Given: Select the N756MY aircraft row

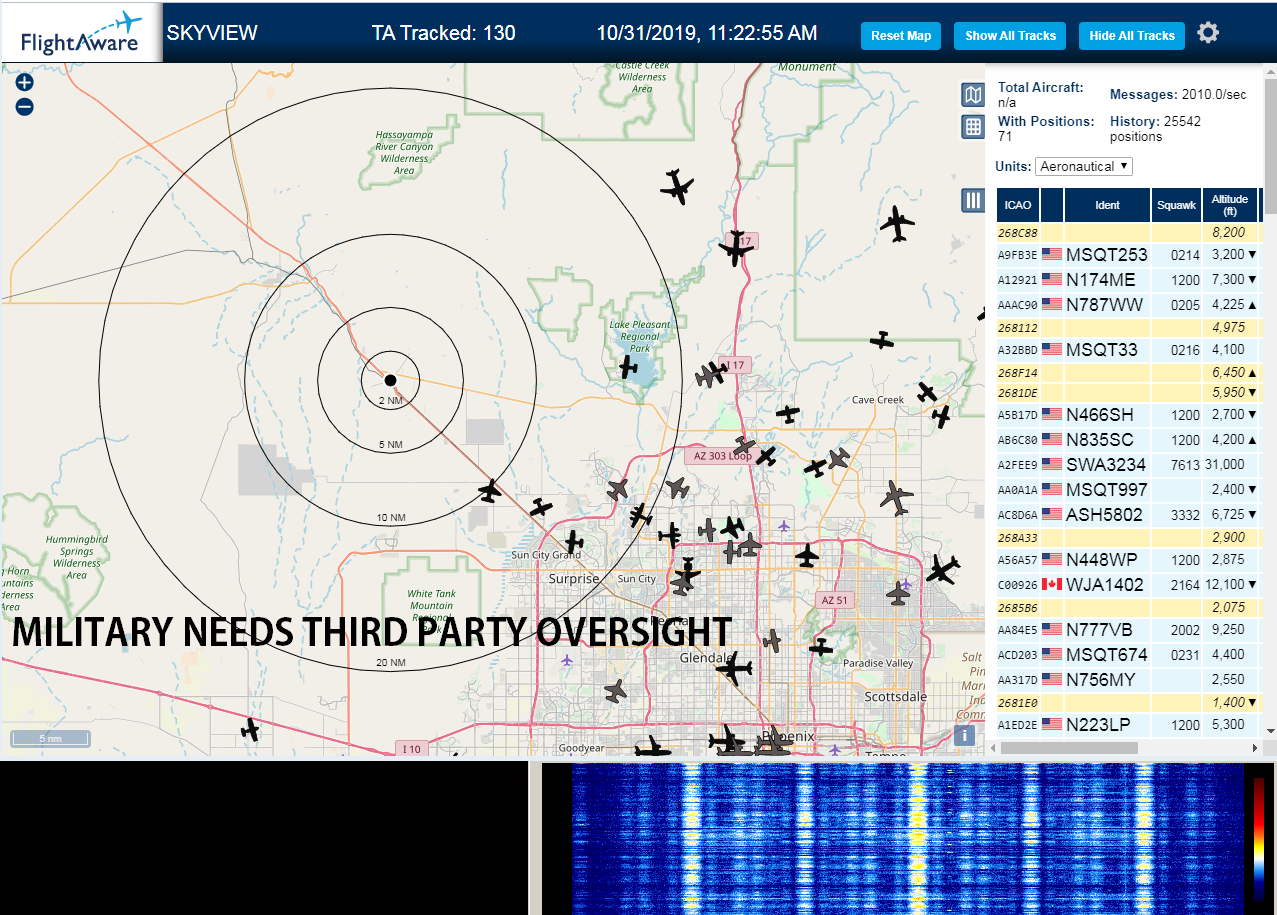Looking at the screenshot, I should (x=1128, y=679).
